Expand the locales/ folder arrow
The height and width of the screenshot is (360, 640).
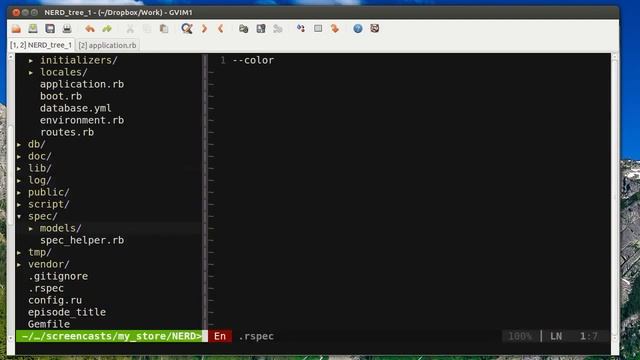point(31,73)
